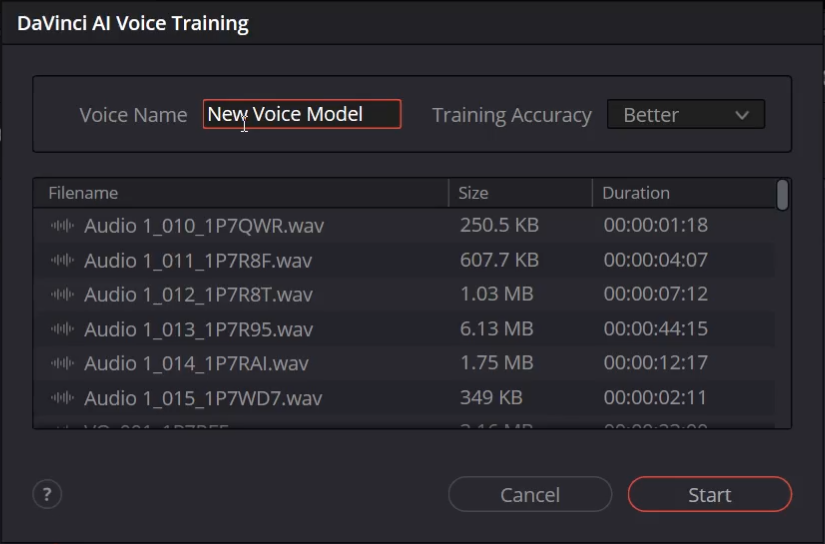
Task: Click the Size column header
Action: [x=520, y=193]
